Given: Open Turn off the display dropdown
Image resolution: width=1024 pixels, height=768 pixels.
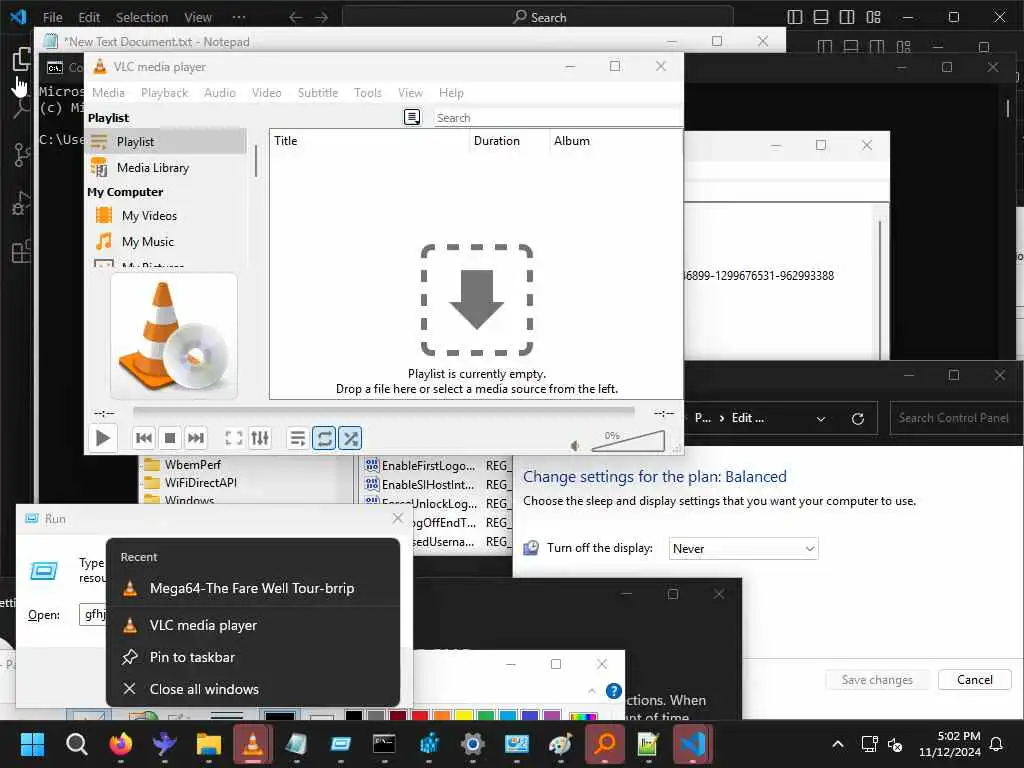Looking at the screenshot, I should (x=743, y=549).
